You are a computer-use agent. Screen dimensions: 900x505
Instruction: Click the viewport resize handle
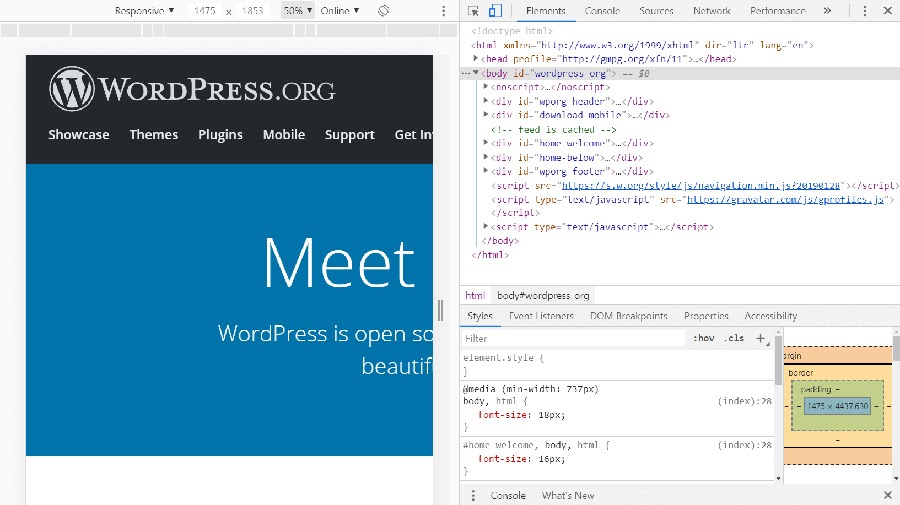pyautogui.click(x=440, y=310)
